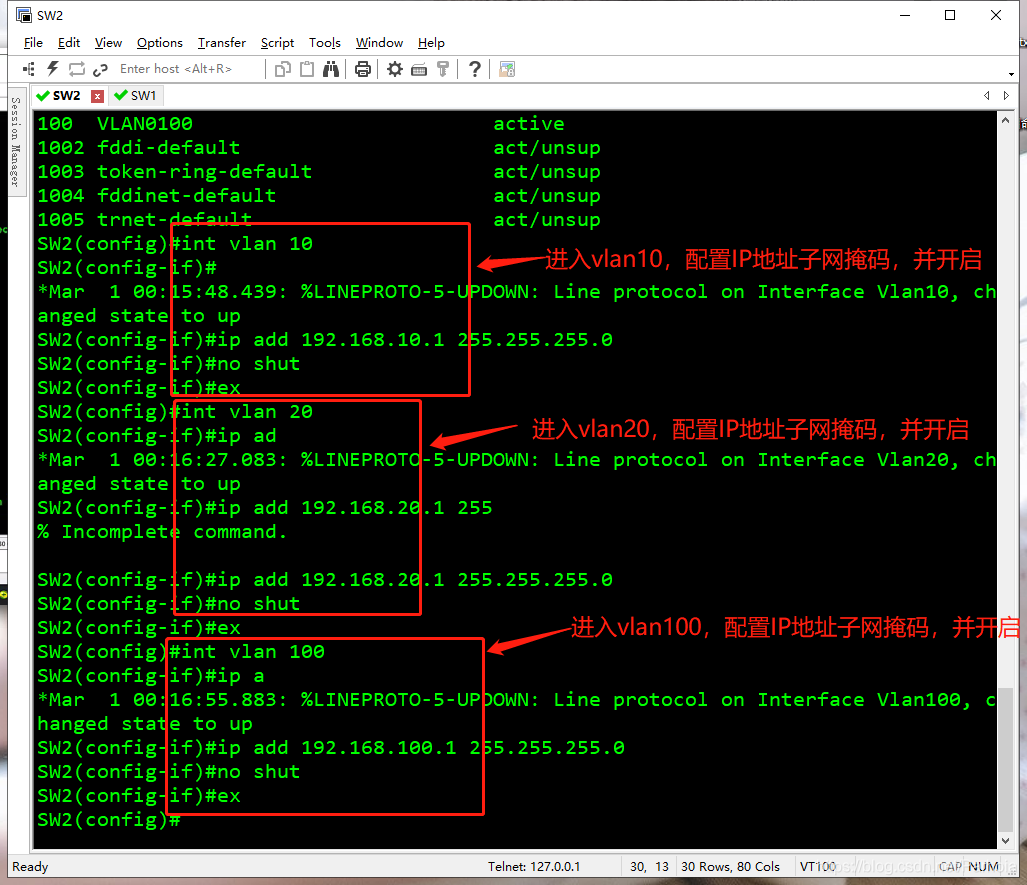
Task: Click the '1003 token-ring-default' terminal row
Action: coord(319,172)
